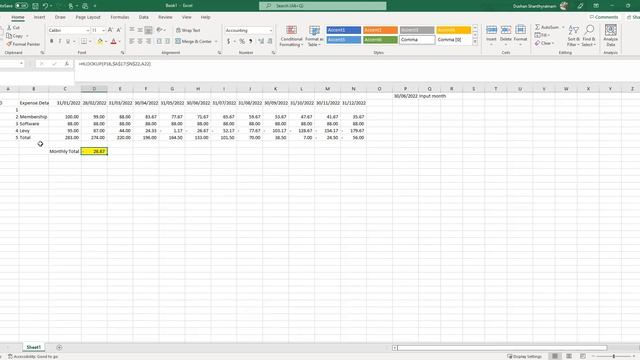Open the Formulas tab
Screen dimensions: 640x360
(120, 17)
